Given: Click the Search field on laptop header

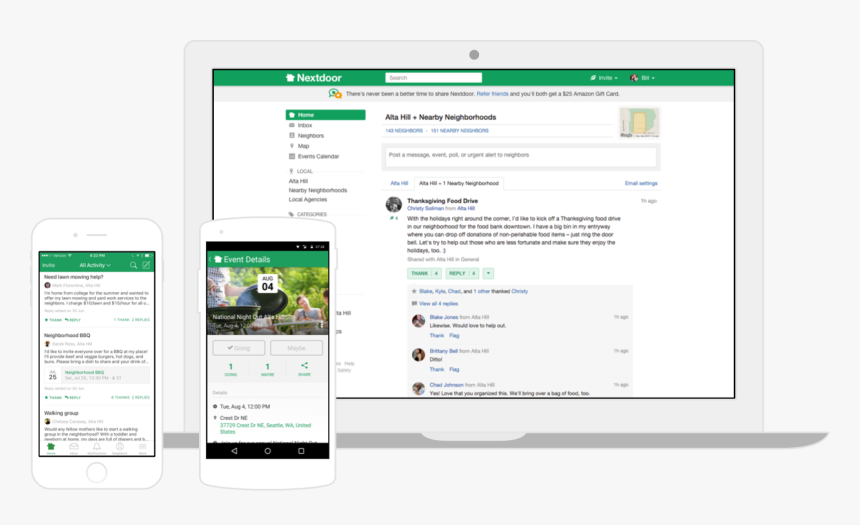Looking at the screenshot, I should (433, 78).
